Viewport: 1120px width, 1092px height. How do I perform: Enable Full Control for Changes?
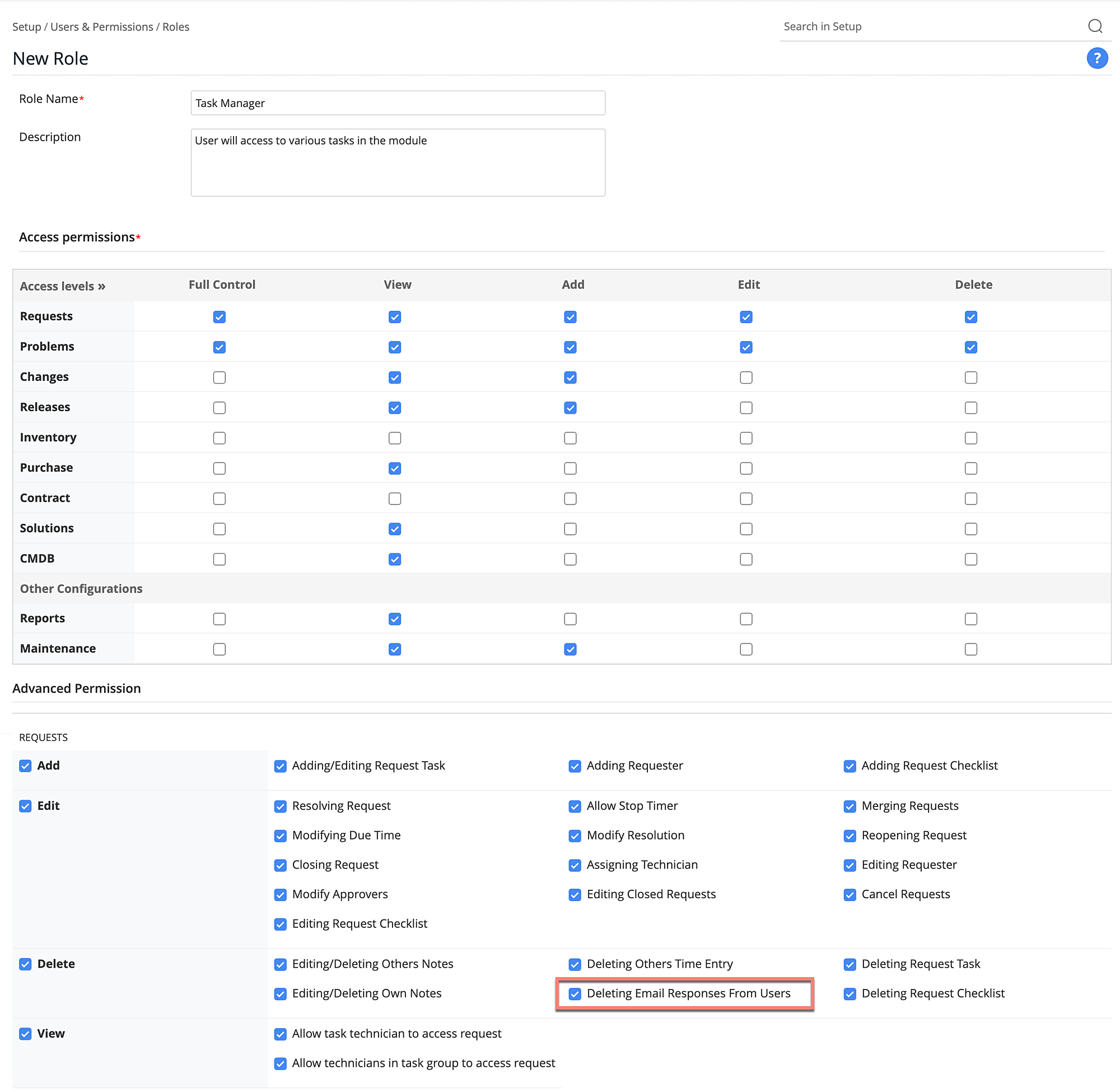(x=219, y=377)
